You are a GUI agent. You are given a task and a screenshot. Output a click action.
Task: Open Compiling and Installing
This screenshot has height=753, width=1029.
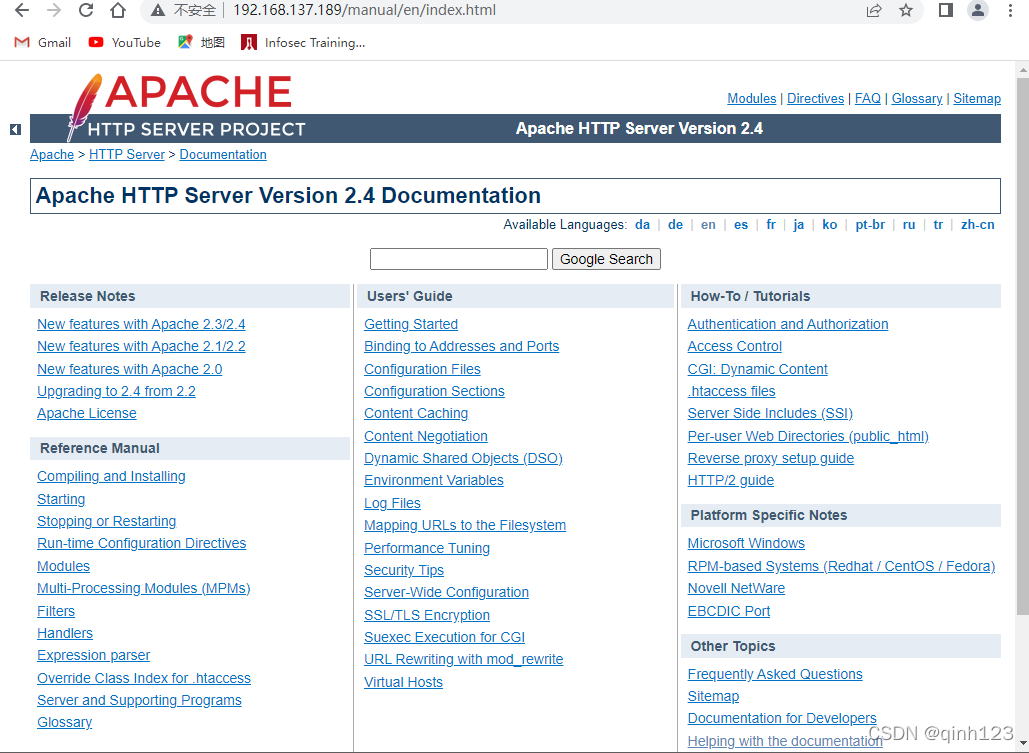111,477
